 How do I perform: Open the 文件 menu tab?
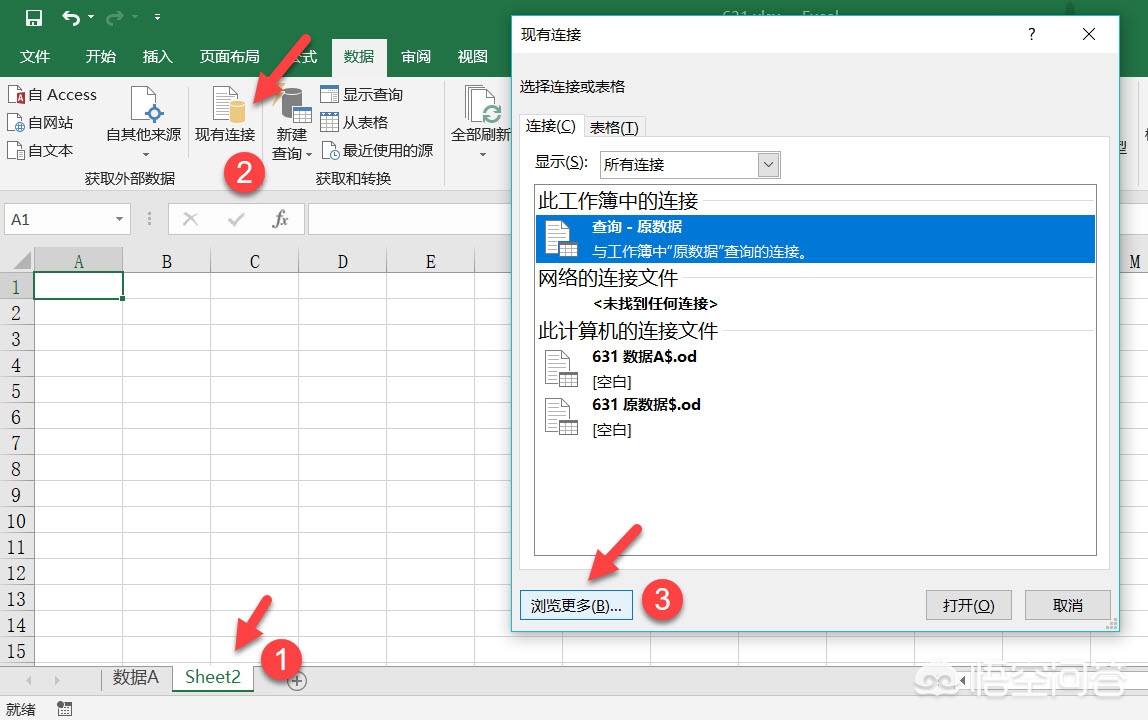coord(34,56)
